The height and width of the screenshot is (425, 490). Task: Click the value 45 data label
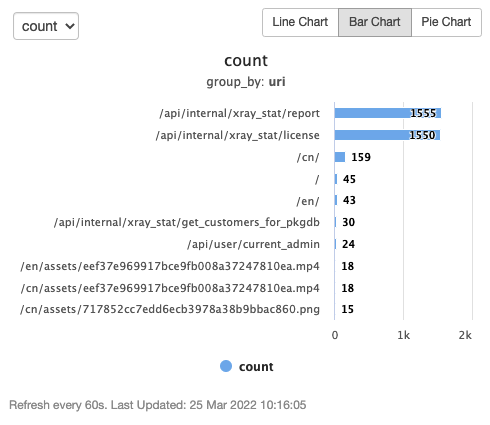coord(349,179)
